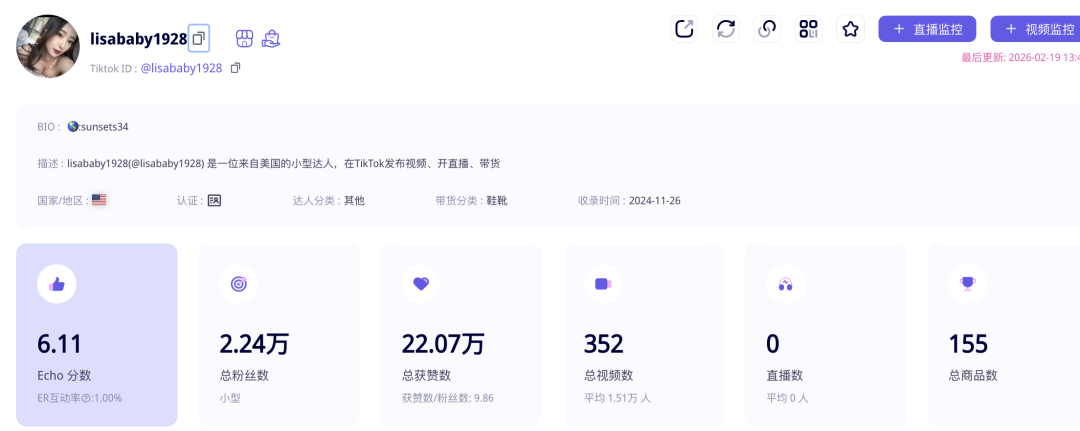Select the 总商品数 155 value

point(968,344)
